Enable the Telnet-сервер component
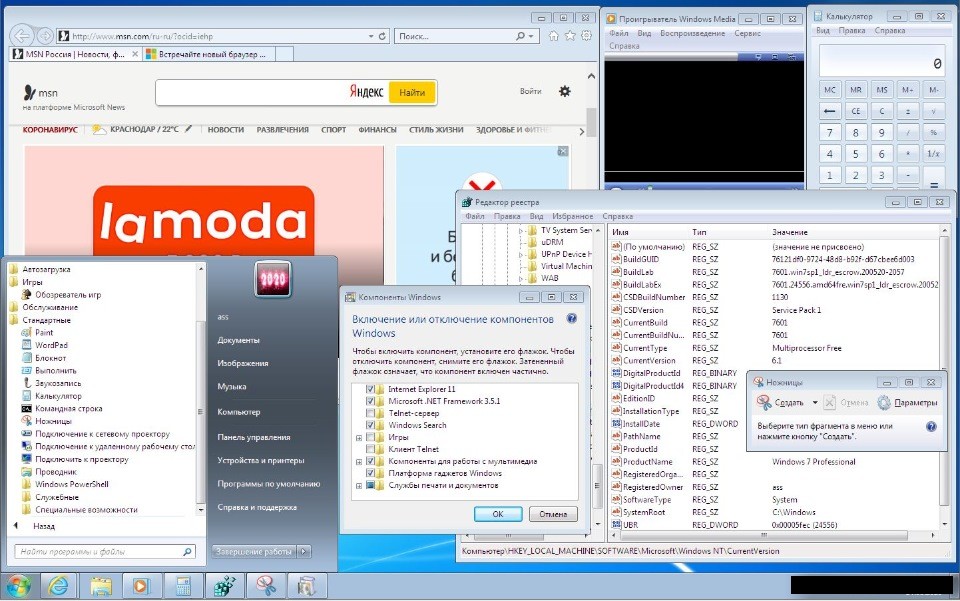The image size is (960, 601). [370, 413]
